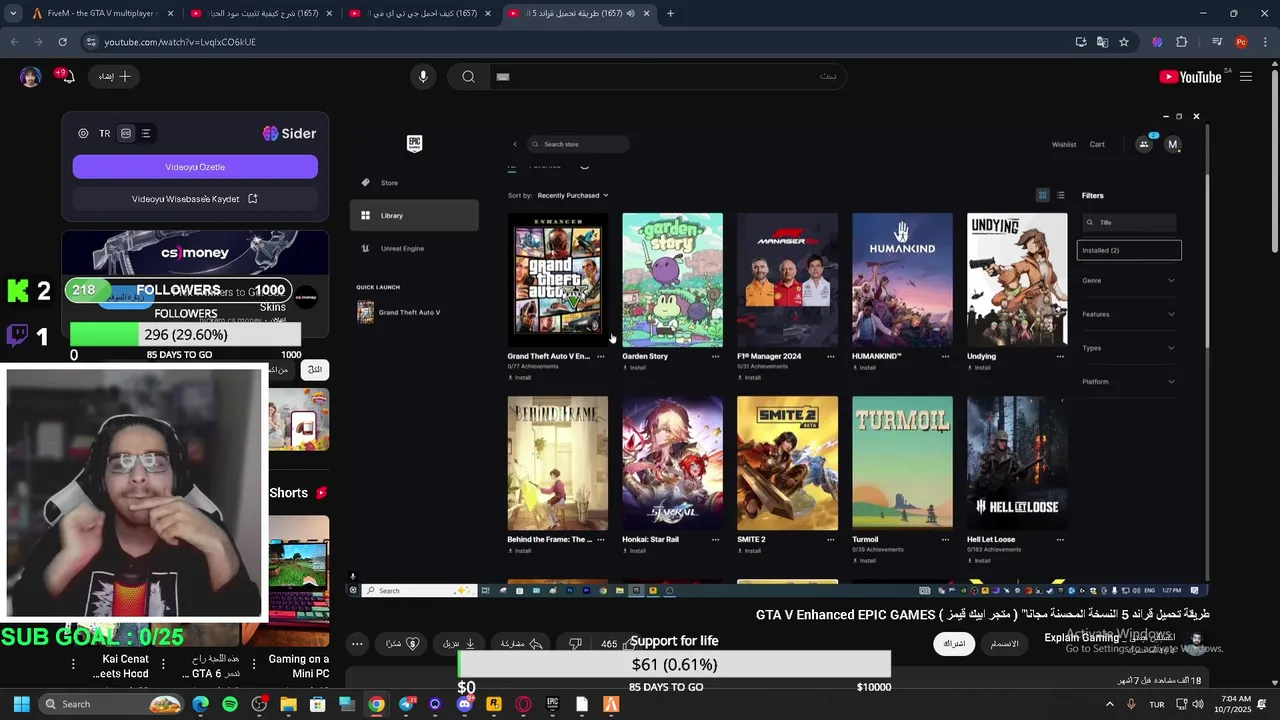Click the YouTube search text box
Viewport: 1280px width, 720px height.
(x=667, y=76)
